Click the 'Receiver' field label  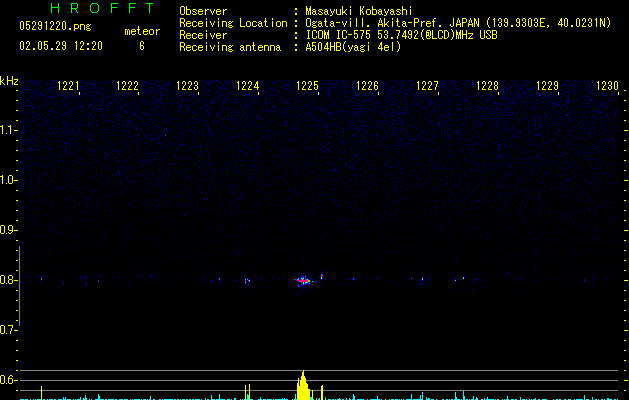[x=203, y=35]
